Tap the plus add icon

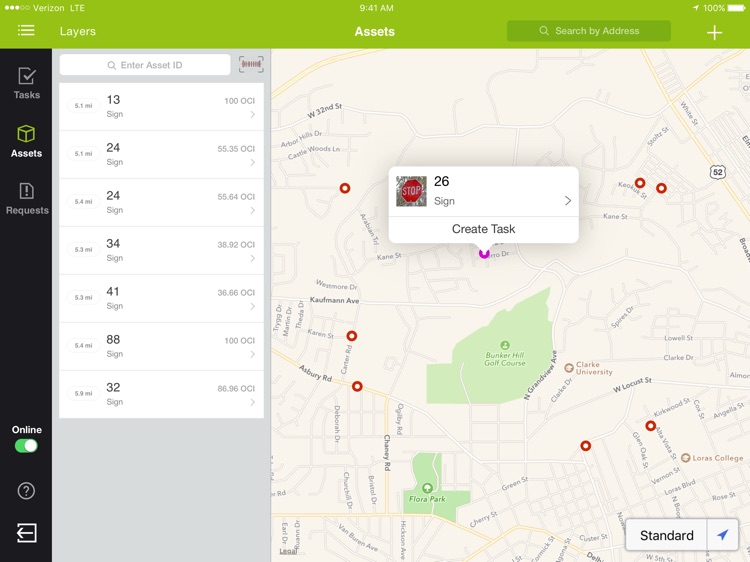(714, 33)
